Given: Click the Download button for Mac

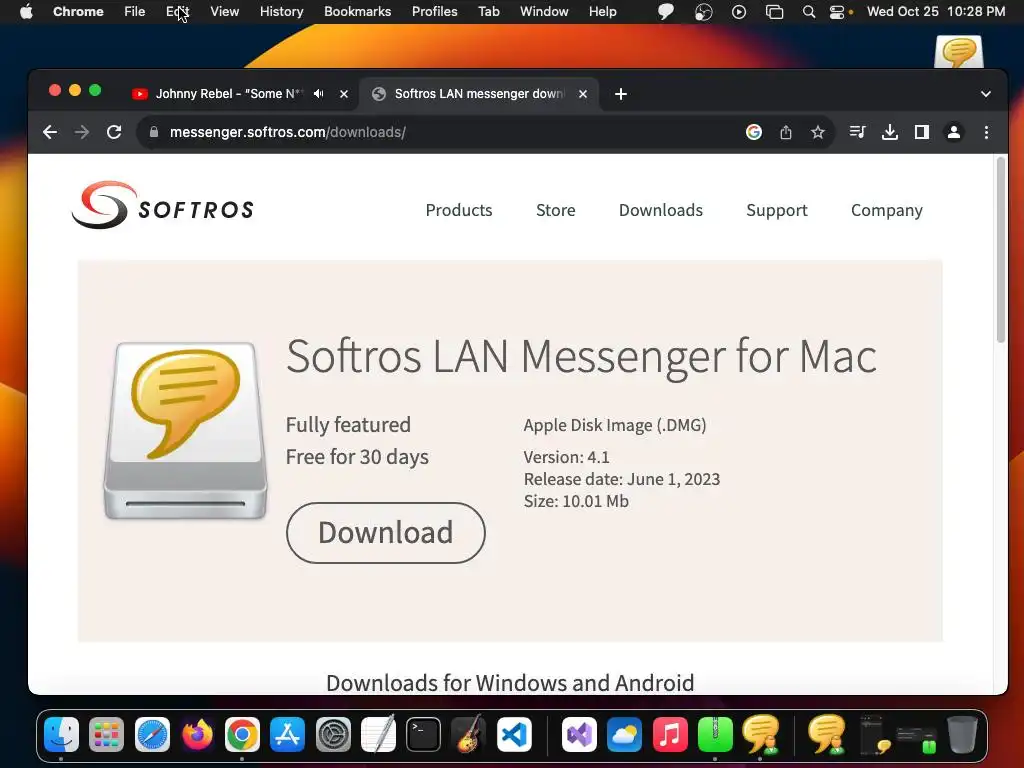Looking at the screenshot, I should (x=385, y=533).
